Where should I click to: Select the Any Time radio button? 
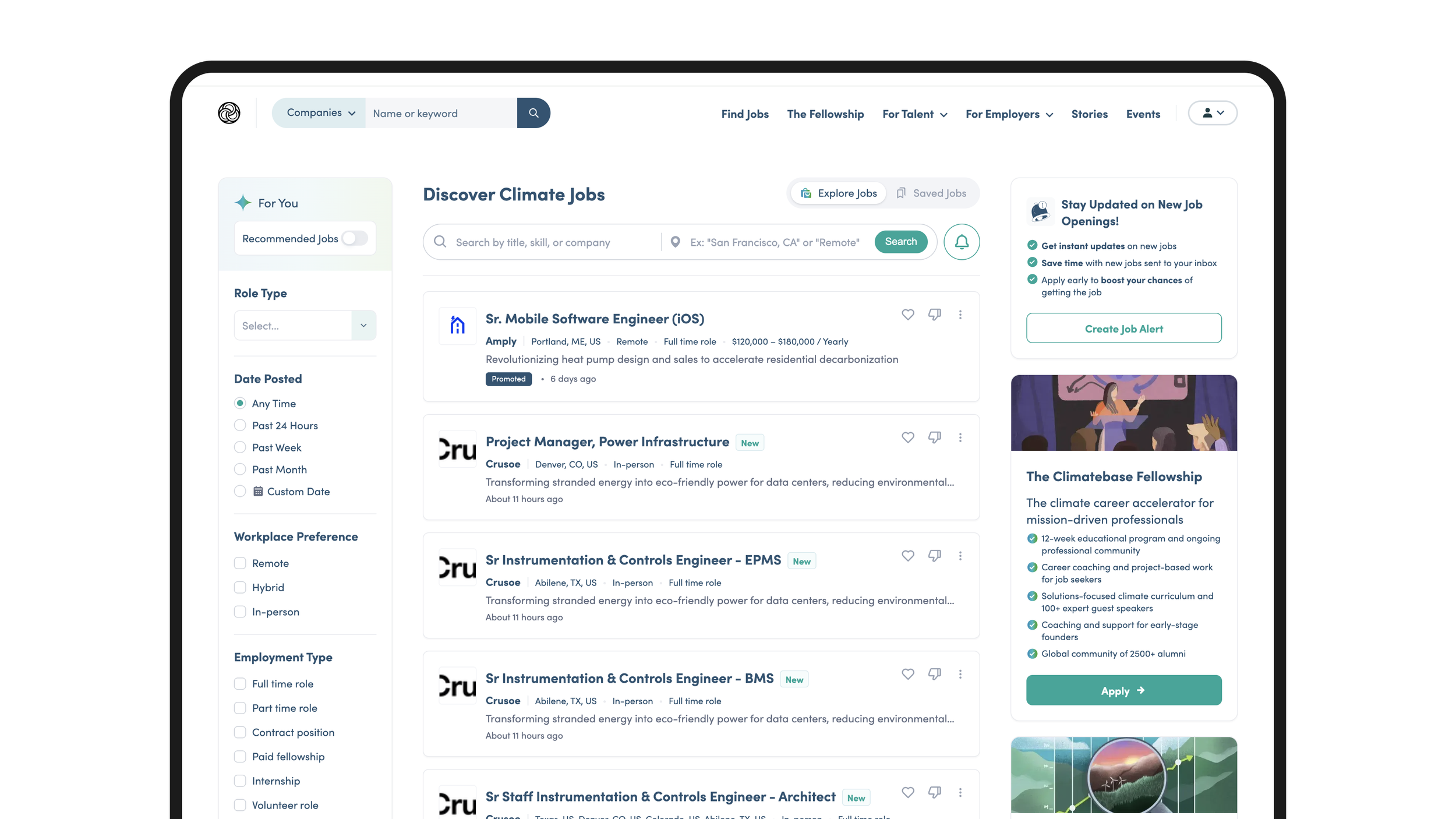(x=240, y=403)
